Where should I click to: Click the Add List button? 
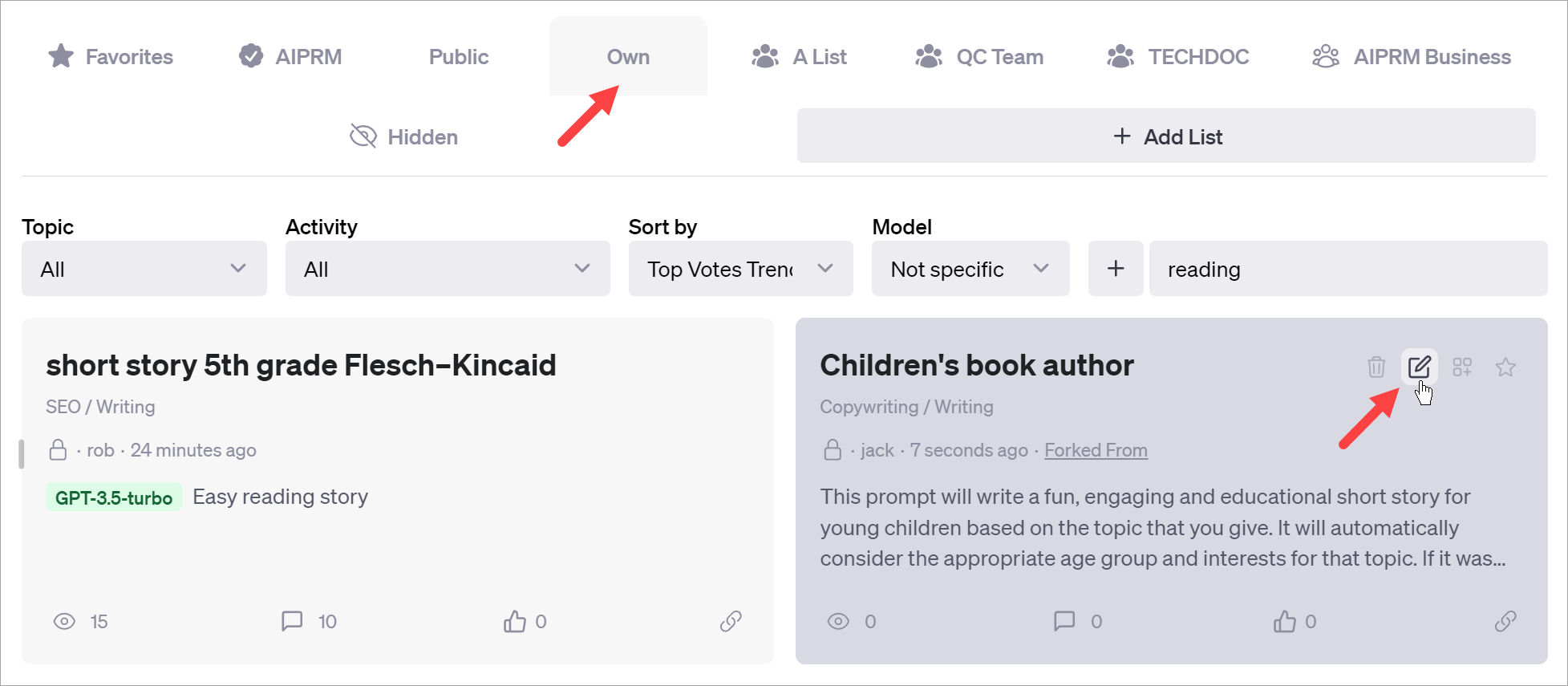coord(1165,136)
